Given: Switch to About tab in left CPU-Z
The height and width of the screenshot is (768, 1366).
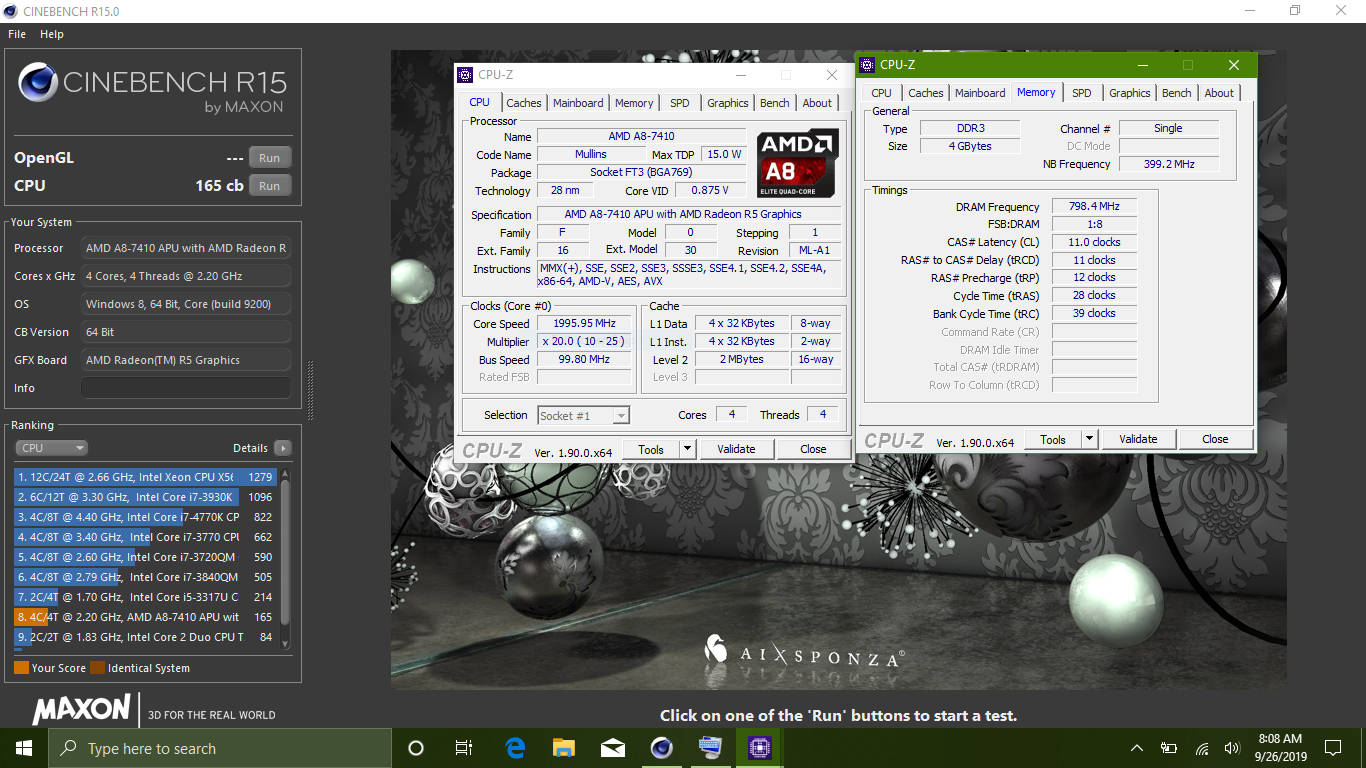Looking at the screenshot, I should [817, 103].
